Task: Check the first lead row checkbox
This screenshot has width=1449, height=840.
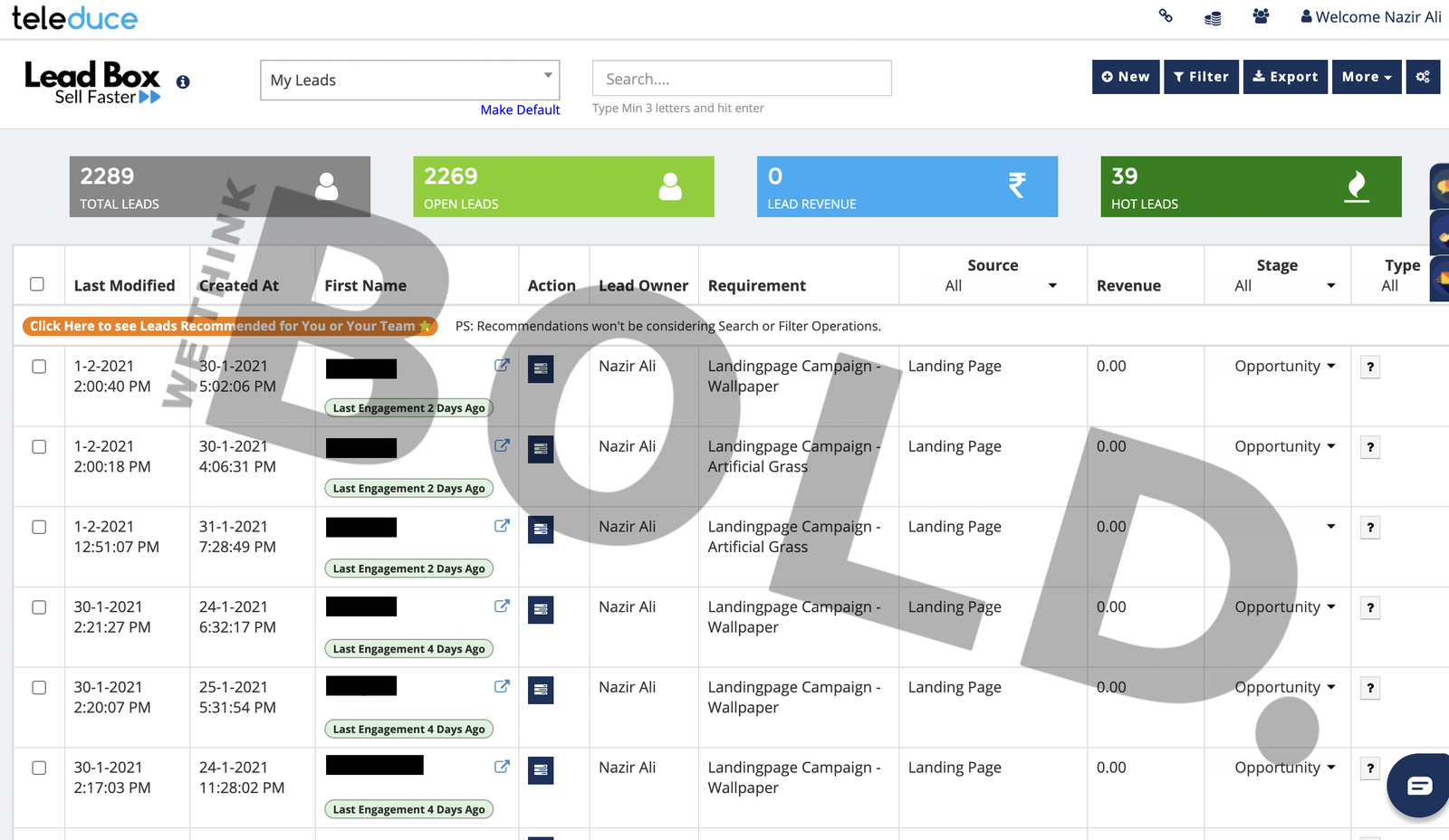Action: [x=39, y=367]
